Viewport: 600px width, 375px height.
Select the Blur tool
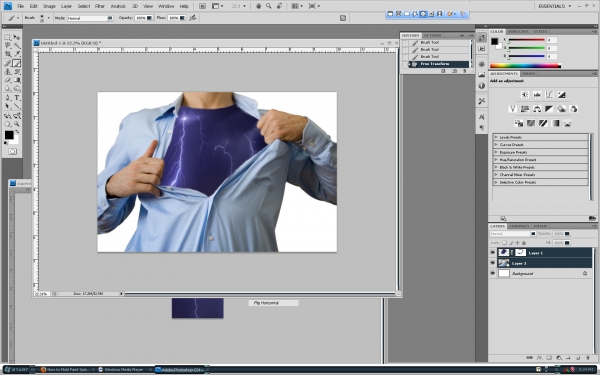click(x=7, y=88)
